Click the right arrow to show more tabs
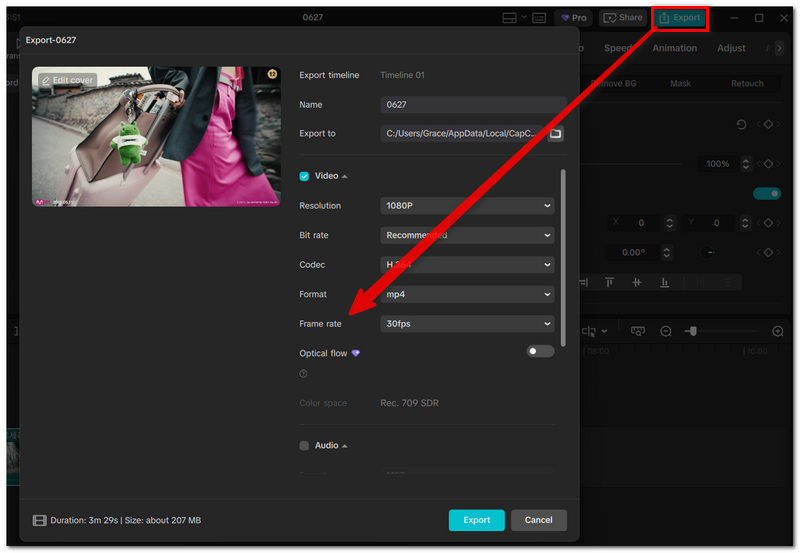 click(x=779, y=48)
